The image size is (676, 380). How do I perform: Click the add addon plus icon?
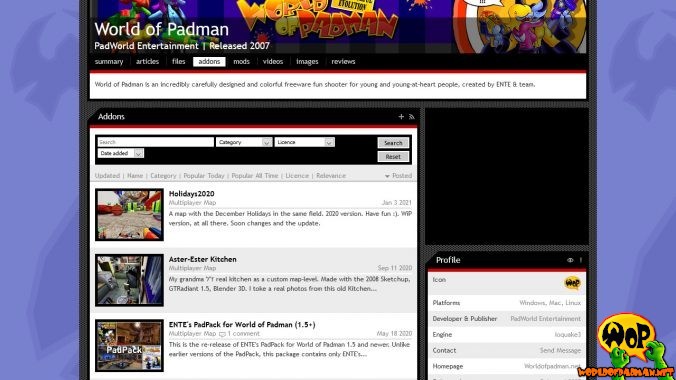(x=401, y=116)
